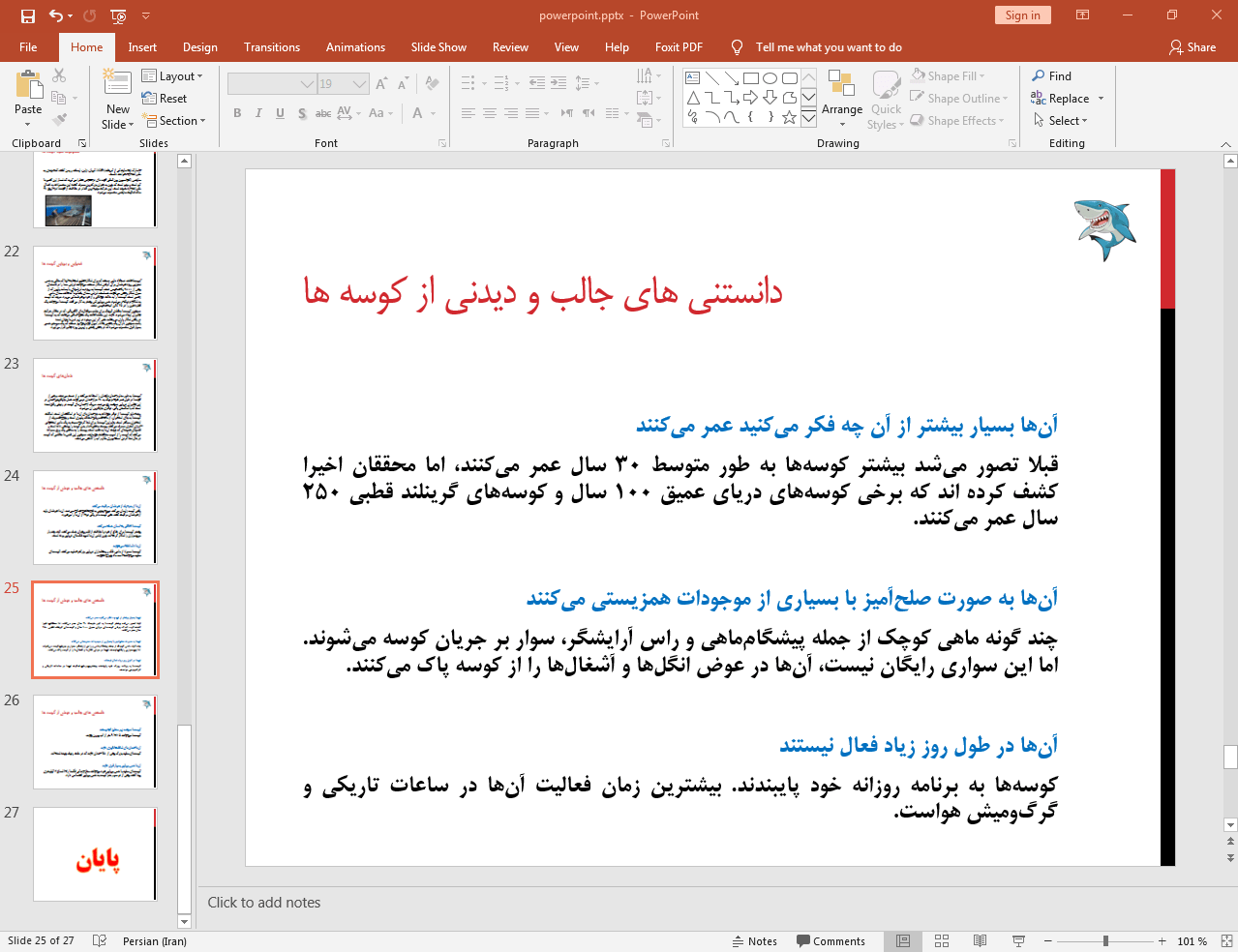Click the Arrange icon
1238x952 pixels.
tap(841, 86)
